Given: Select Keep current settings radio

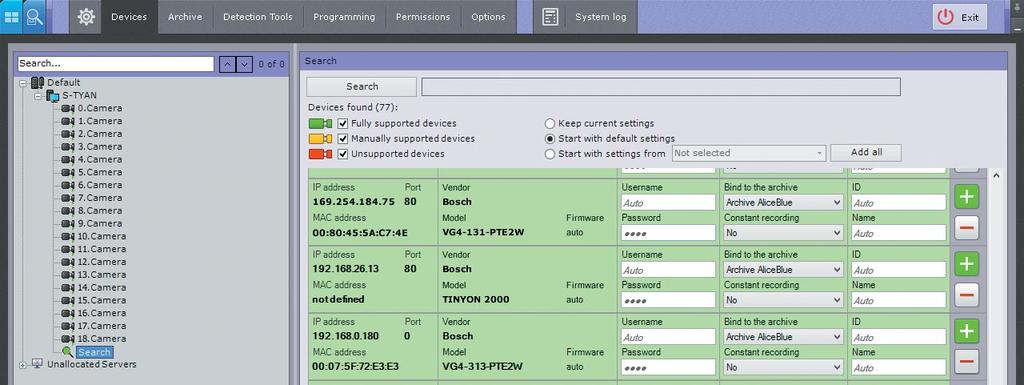Looking at the screenshot, I should (550, 123).
